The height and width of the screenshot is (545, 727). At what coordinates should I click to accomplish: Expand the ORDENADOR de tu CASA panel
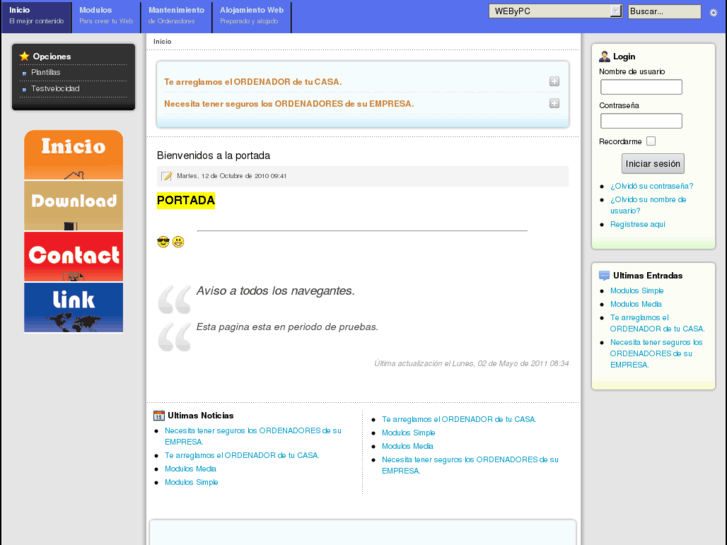pyautogui.click(x=554, y=82)
